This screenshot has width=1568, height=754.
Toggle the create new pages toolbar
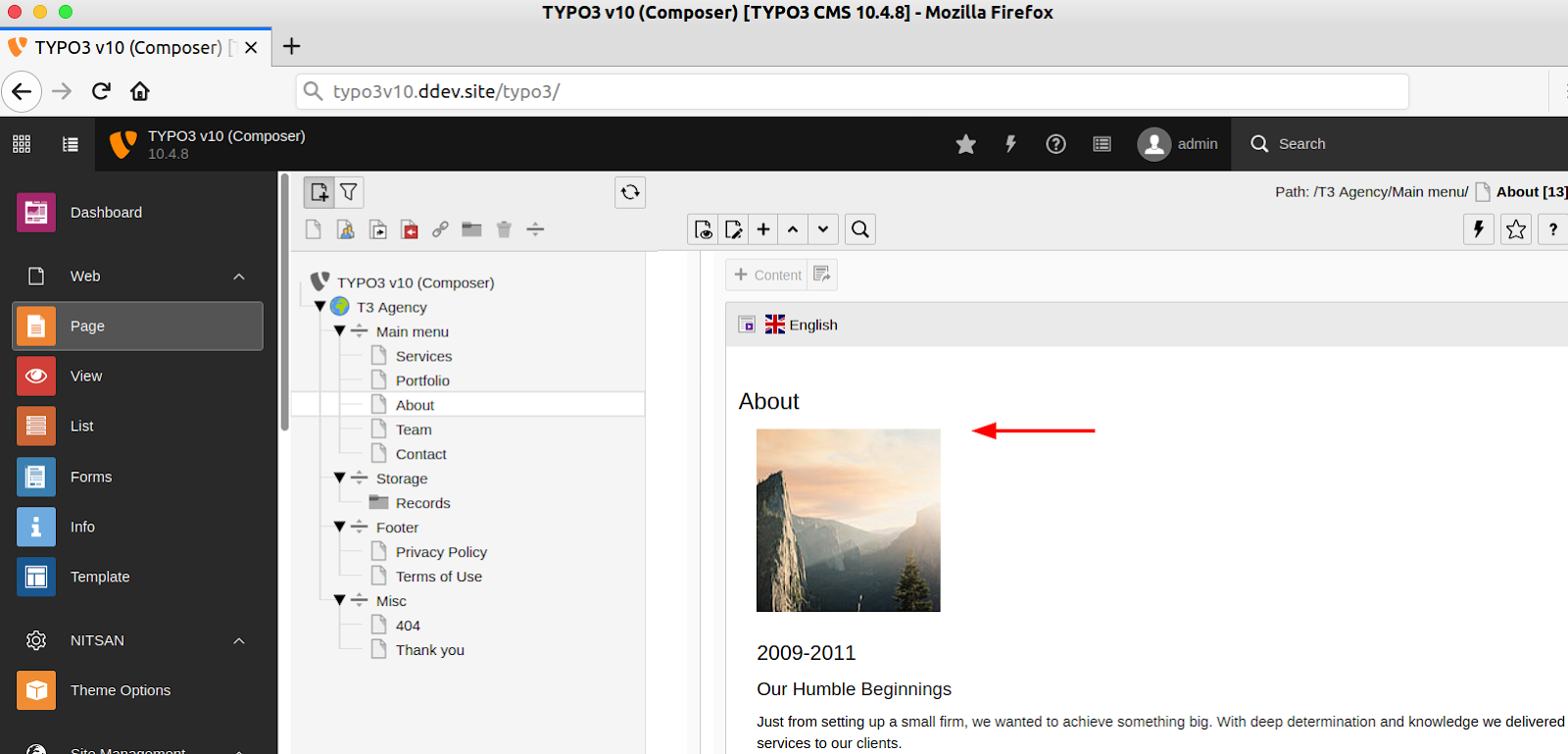(x=319, y=192)
